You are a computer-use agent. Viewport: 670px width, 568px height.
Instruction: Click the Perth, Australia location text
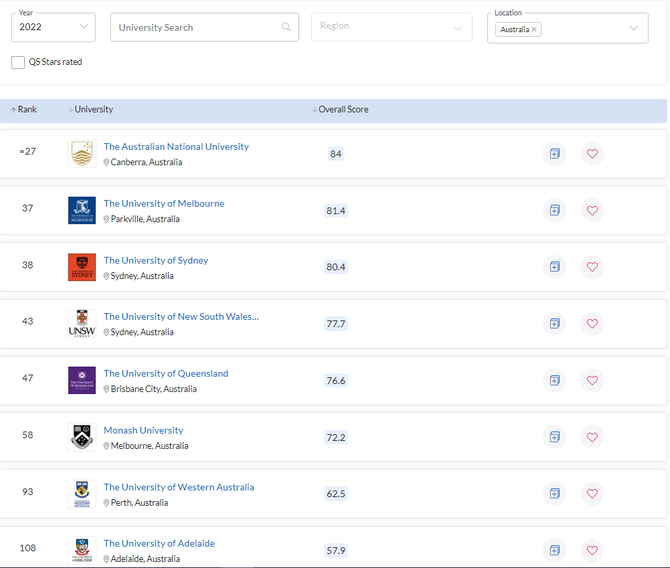139,503
